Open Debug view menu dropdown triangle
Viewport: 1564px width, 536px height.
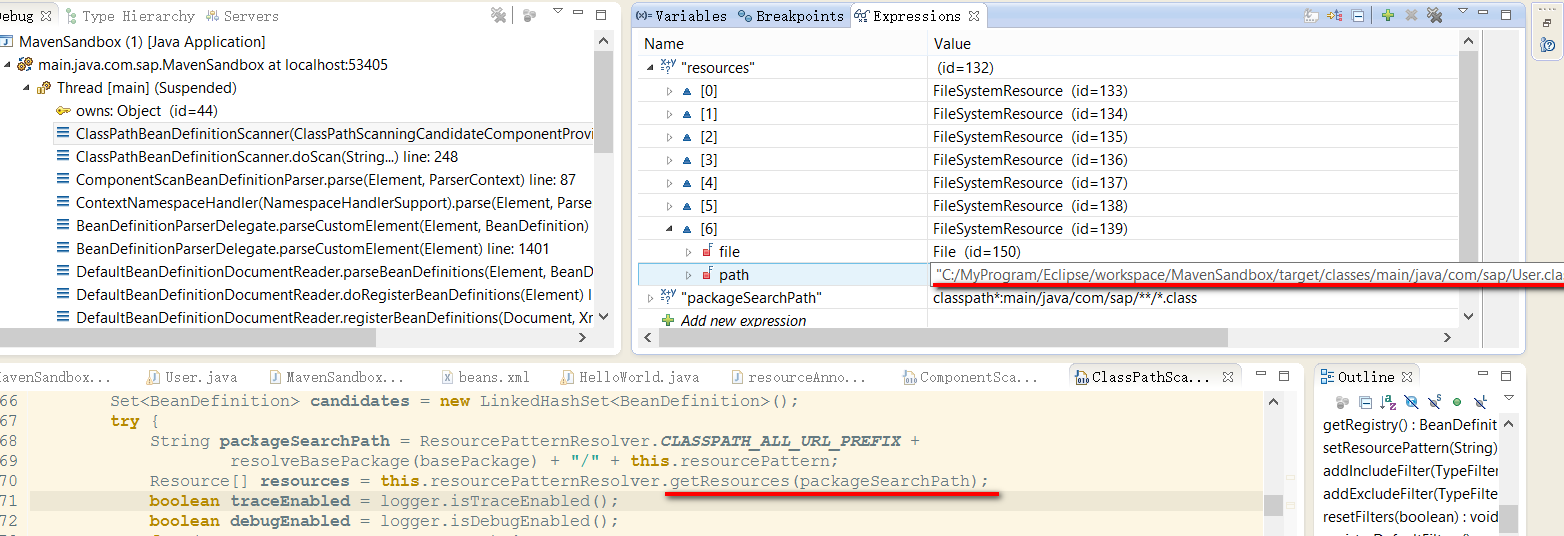point(556,12)
